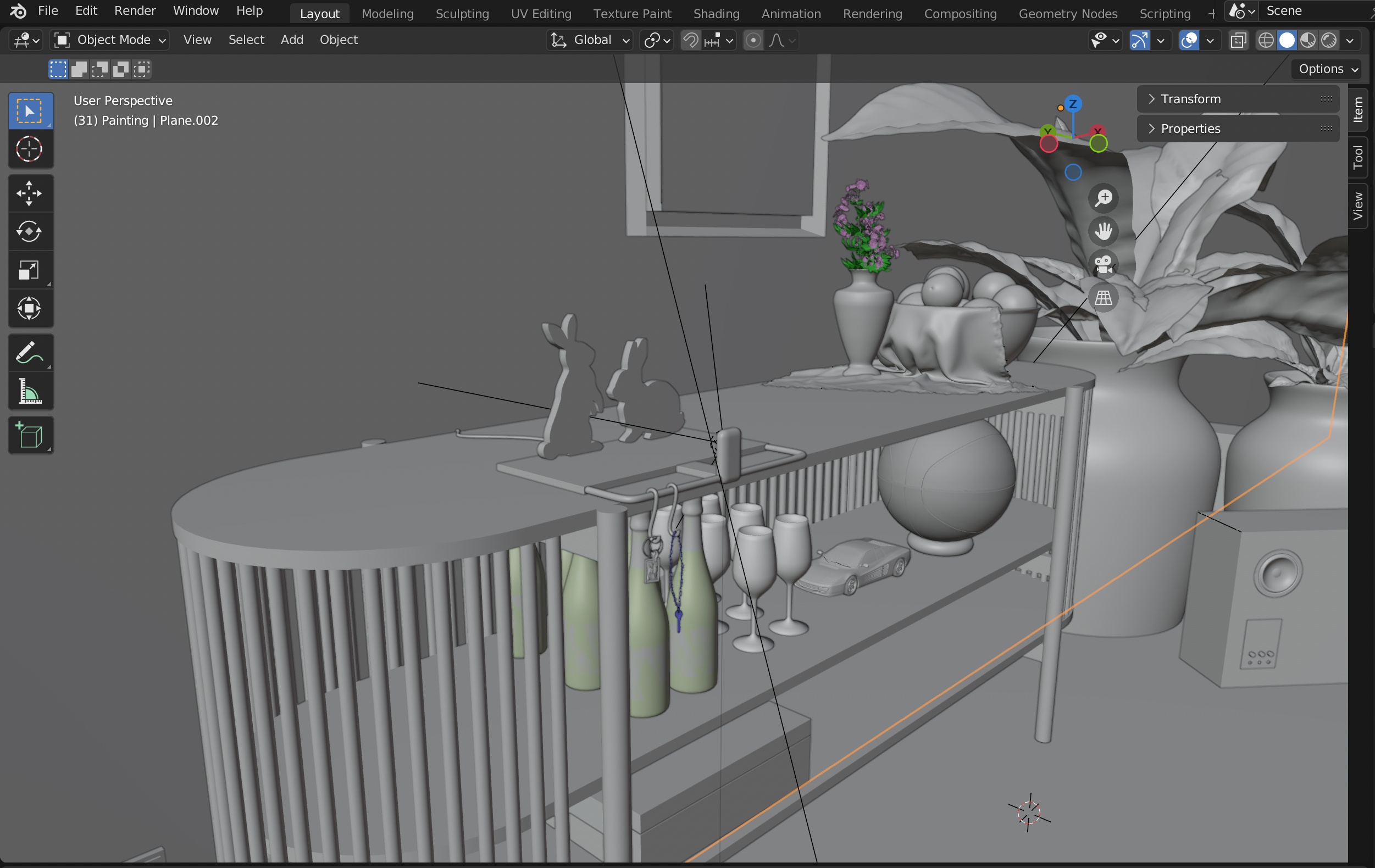Select the Scale tool
Viewport: 1375px width, 868px height.
click(x=29, y=270)
